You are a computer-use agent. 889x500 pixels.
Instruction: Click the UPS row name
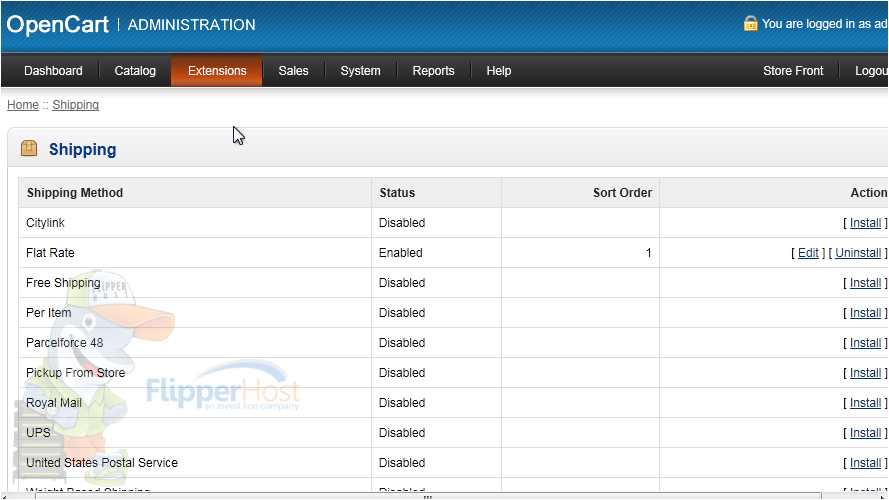(x=38, y=433)
